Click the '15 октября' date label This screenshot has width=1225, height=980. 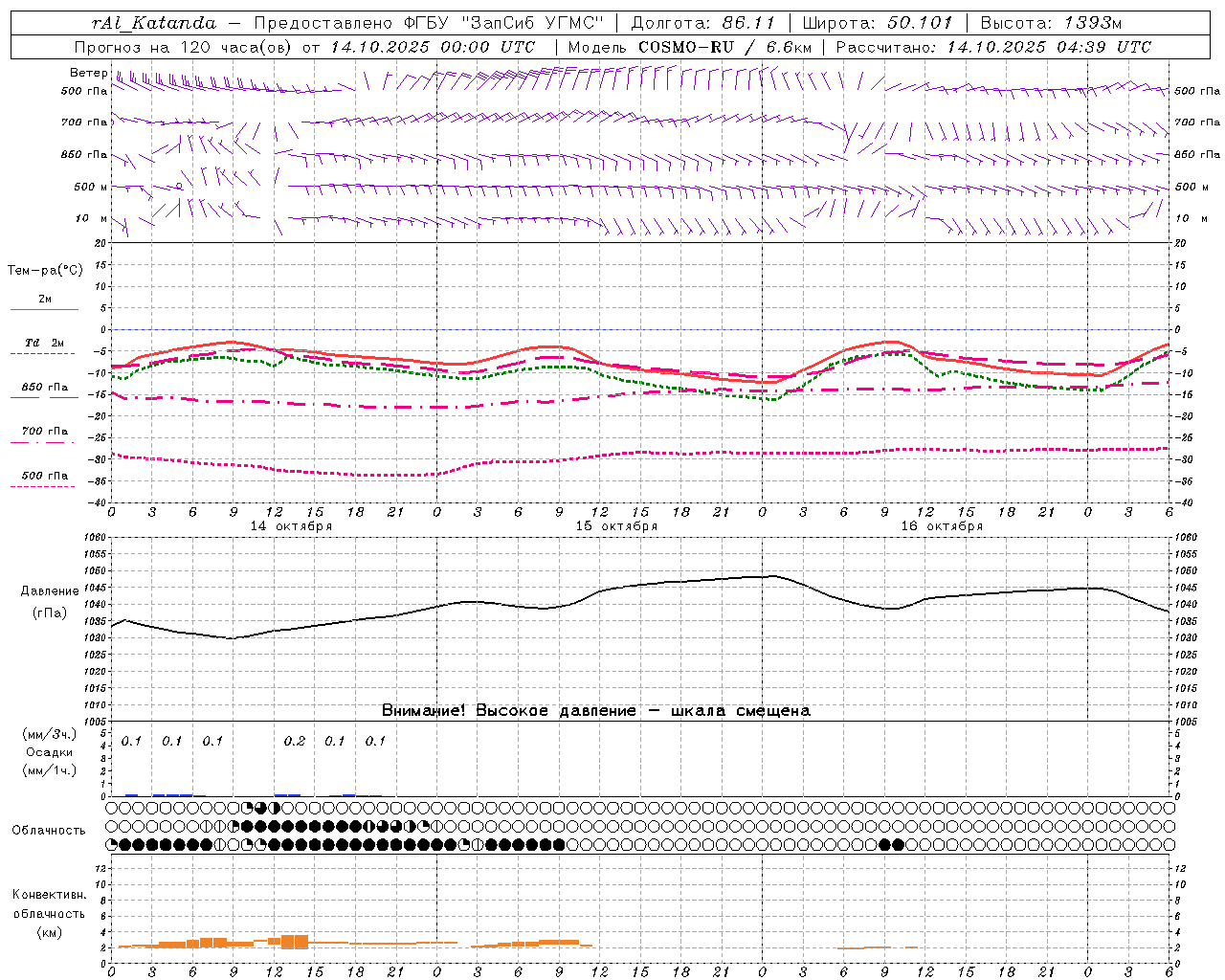(616, 526)
